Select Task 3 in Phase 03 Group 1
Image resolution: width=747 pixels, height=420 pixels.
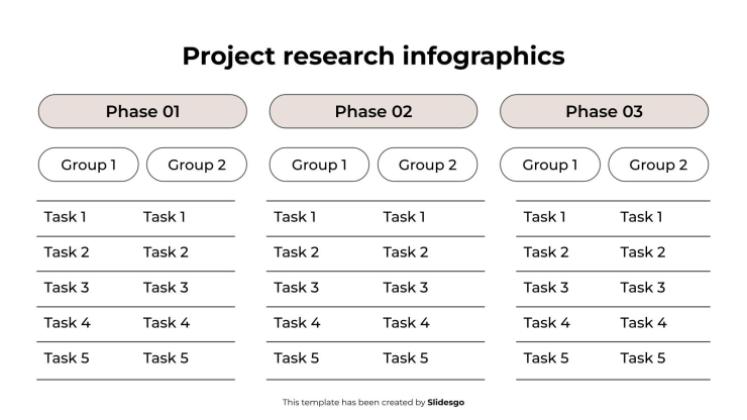(x=546, y=288)
